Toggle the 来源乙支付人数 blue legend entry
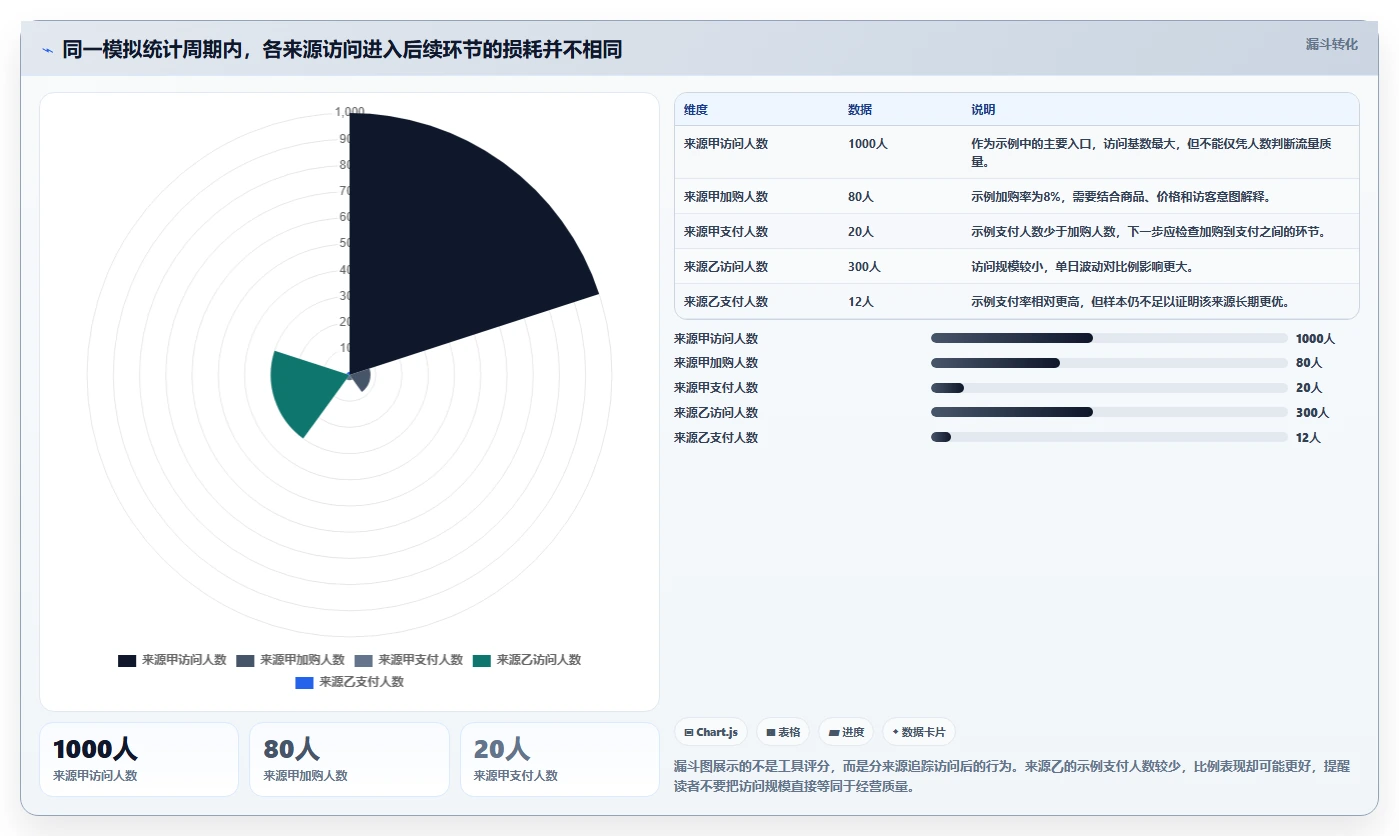The image size is (1399, 836). click(349, 682)
